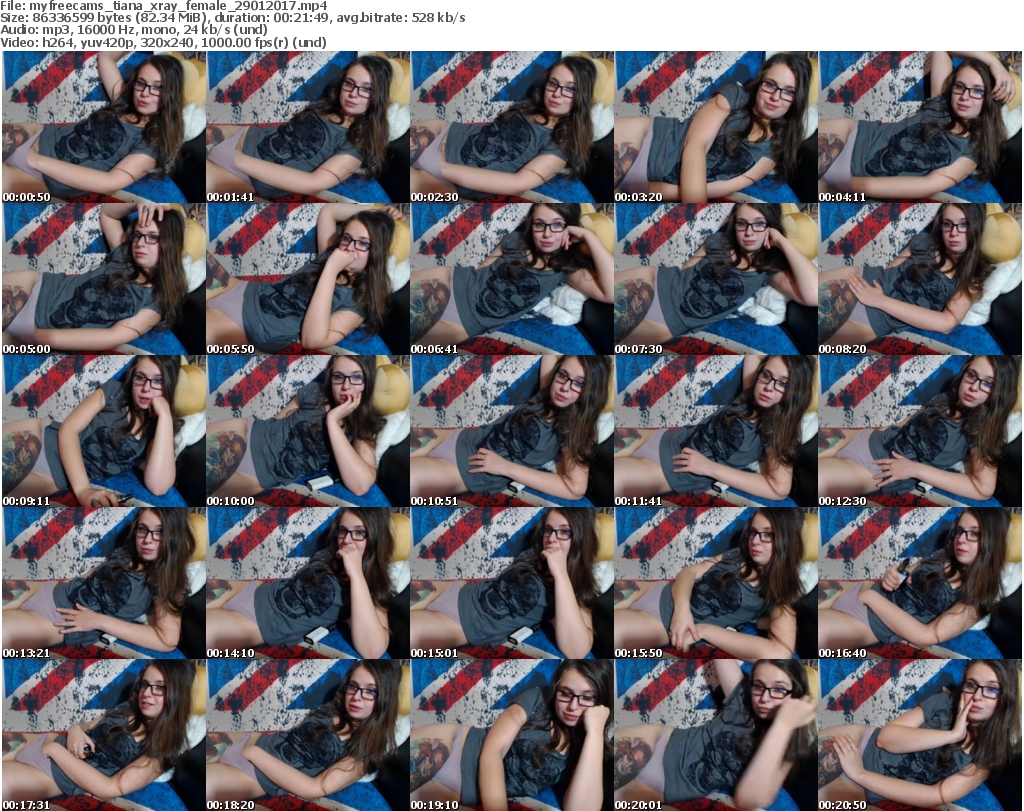The image size is (1024, 811).
Task: Select the thumbnail stamped 00:03:20
Action: click(716, 127)
